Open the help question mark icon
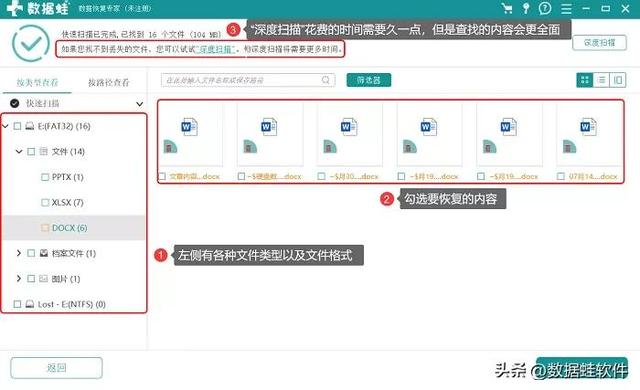This screenshot has width=640, height=390. tap(545, 8)
